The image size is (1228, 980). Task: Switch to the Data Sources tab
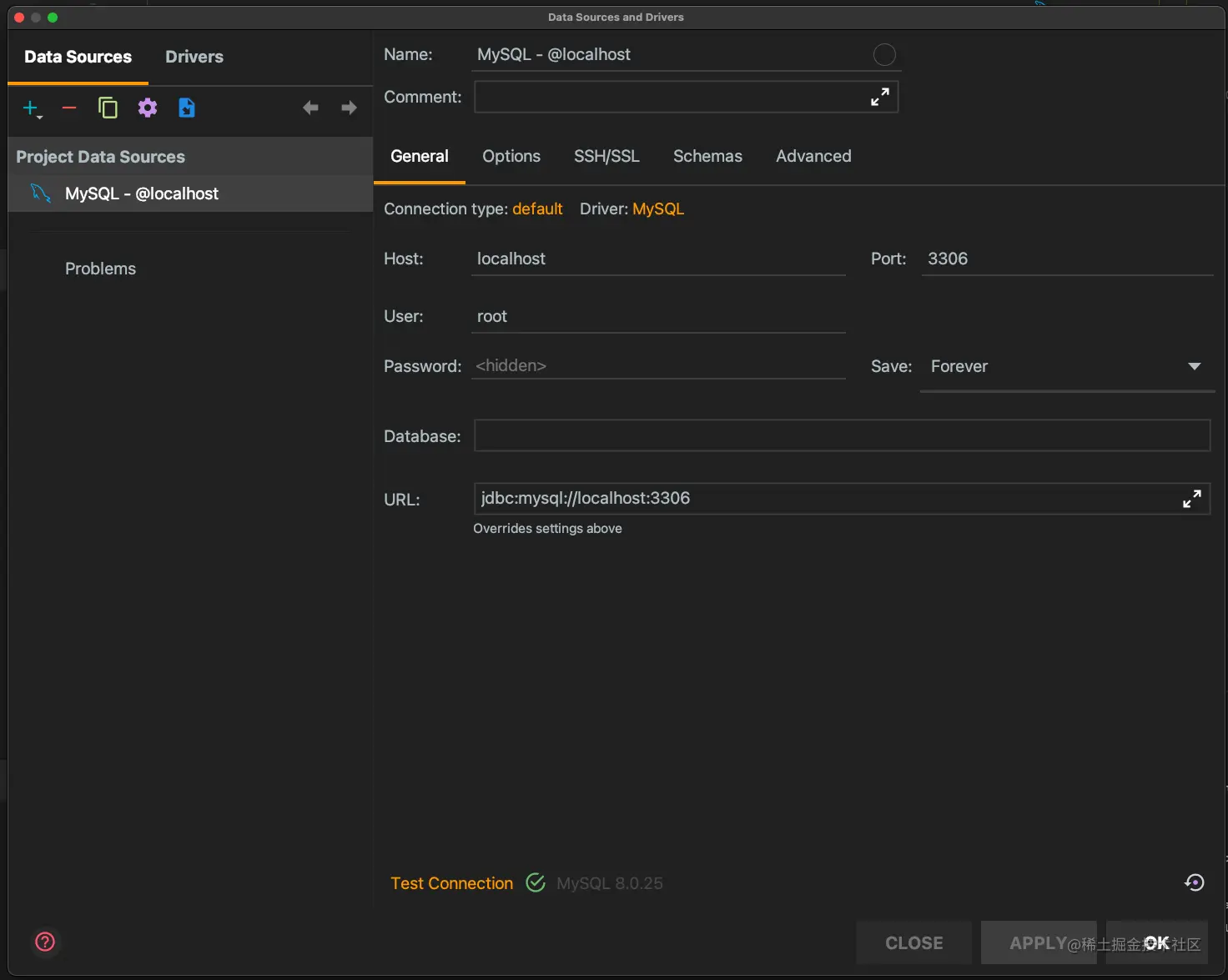click(x=78, y=57)
